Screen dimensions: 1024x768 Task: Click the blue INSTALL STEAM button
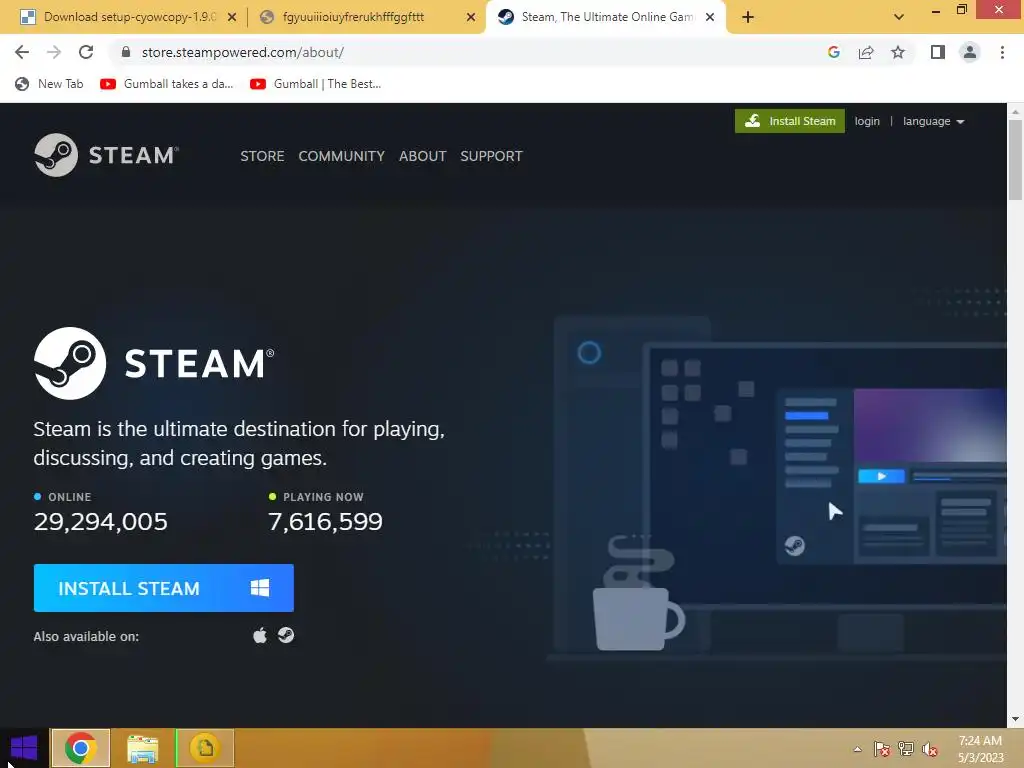pos(163,588)
